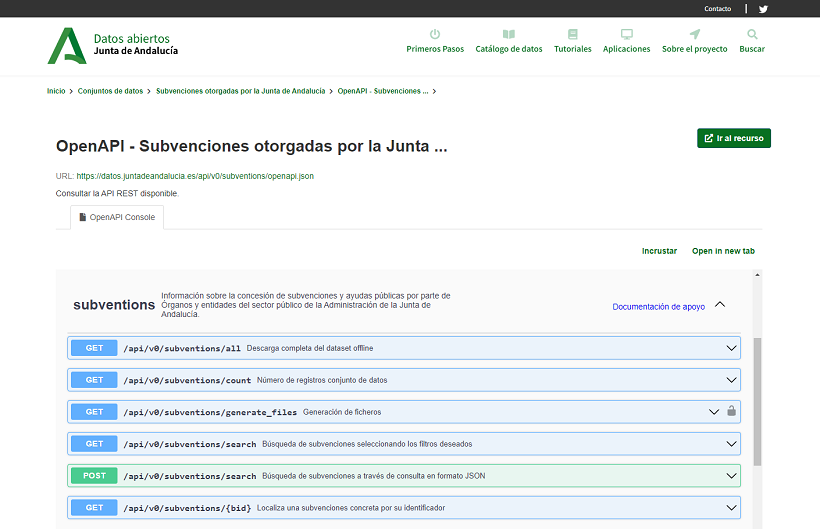Click the Tutoriales document icon

[573, 34]
